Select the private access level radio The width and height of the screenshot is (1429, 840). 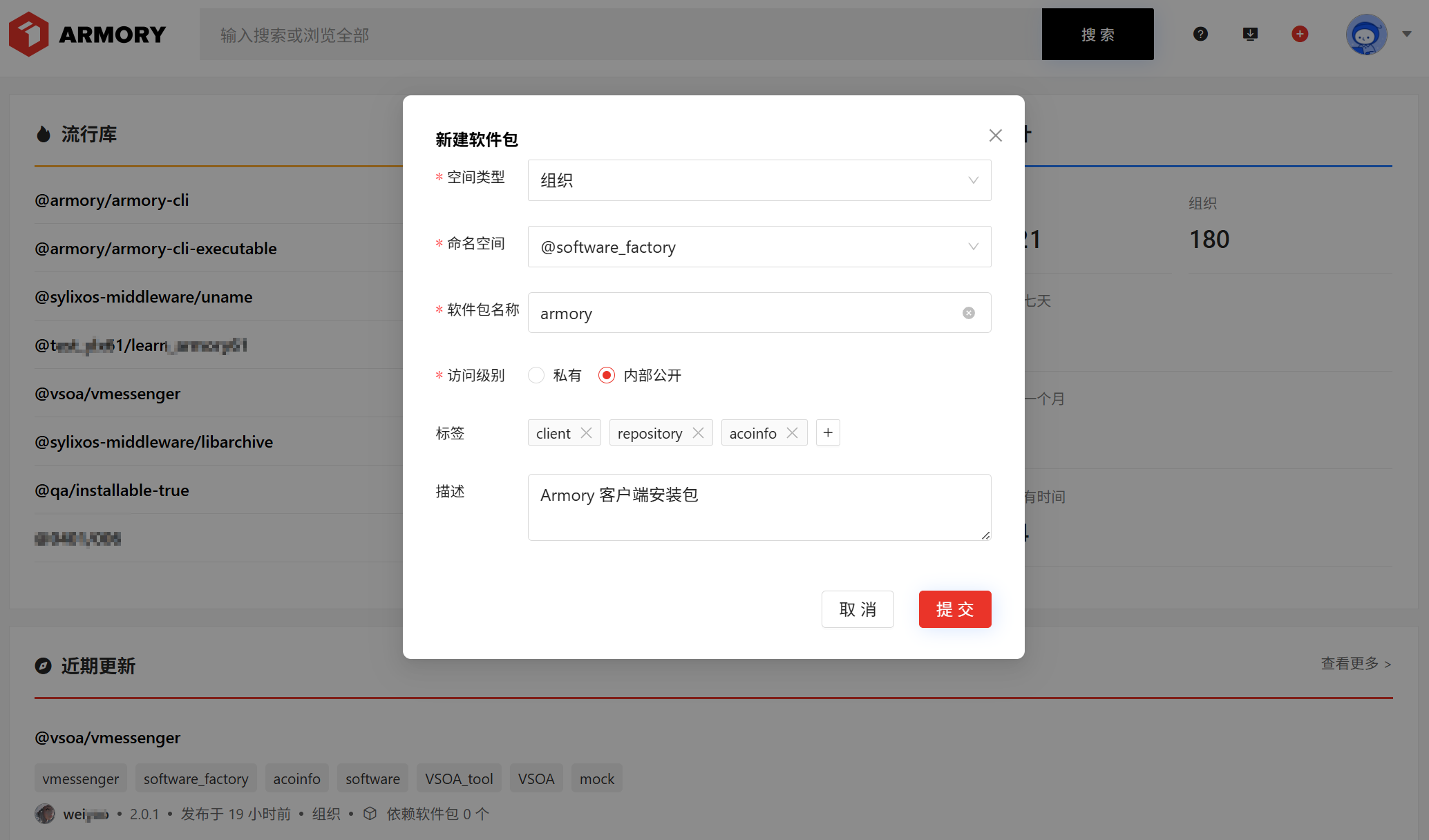tap(536, 375)
